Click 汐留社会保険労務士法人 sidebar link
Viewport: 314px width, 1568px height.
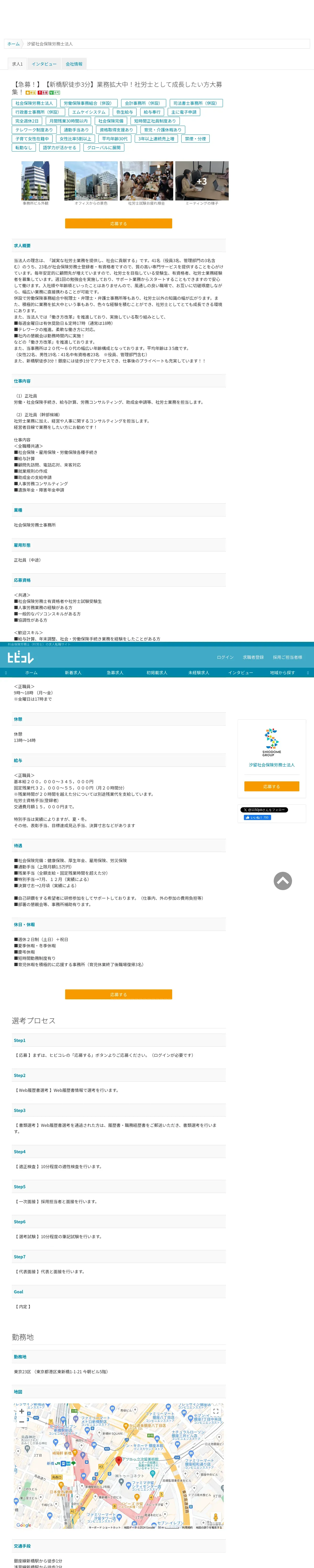tap(271, 765)
